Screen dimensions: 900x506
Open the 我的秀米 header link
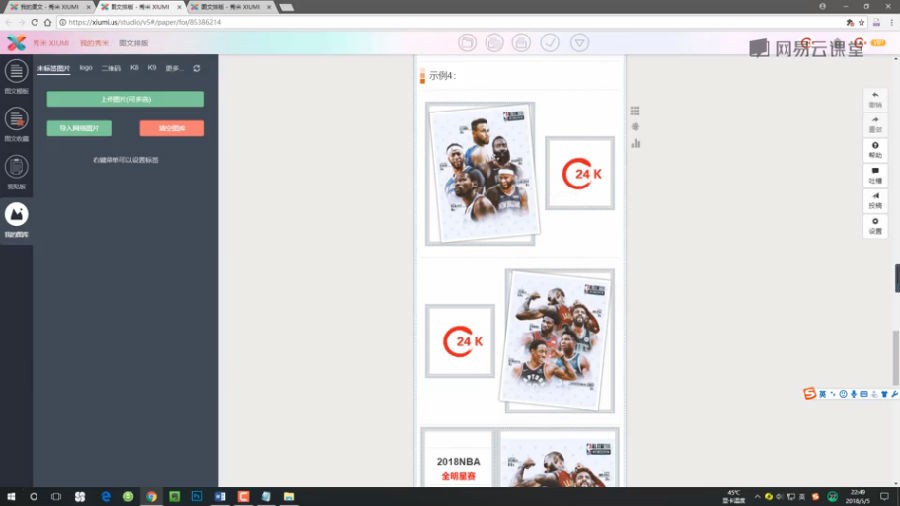click(94, 43)
